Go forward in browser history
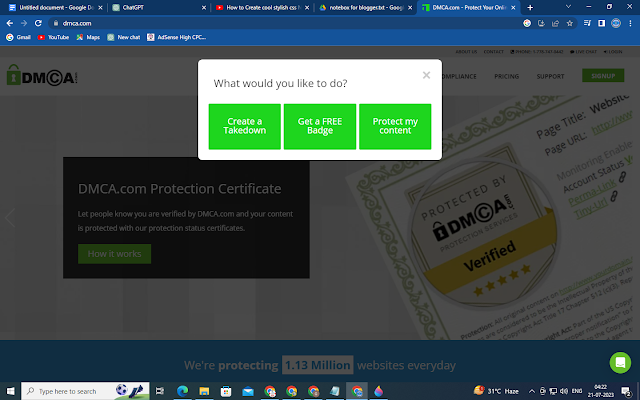 coord(24,23)
